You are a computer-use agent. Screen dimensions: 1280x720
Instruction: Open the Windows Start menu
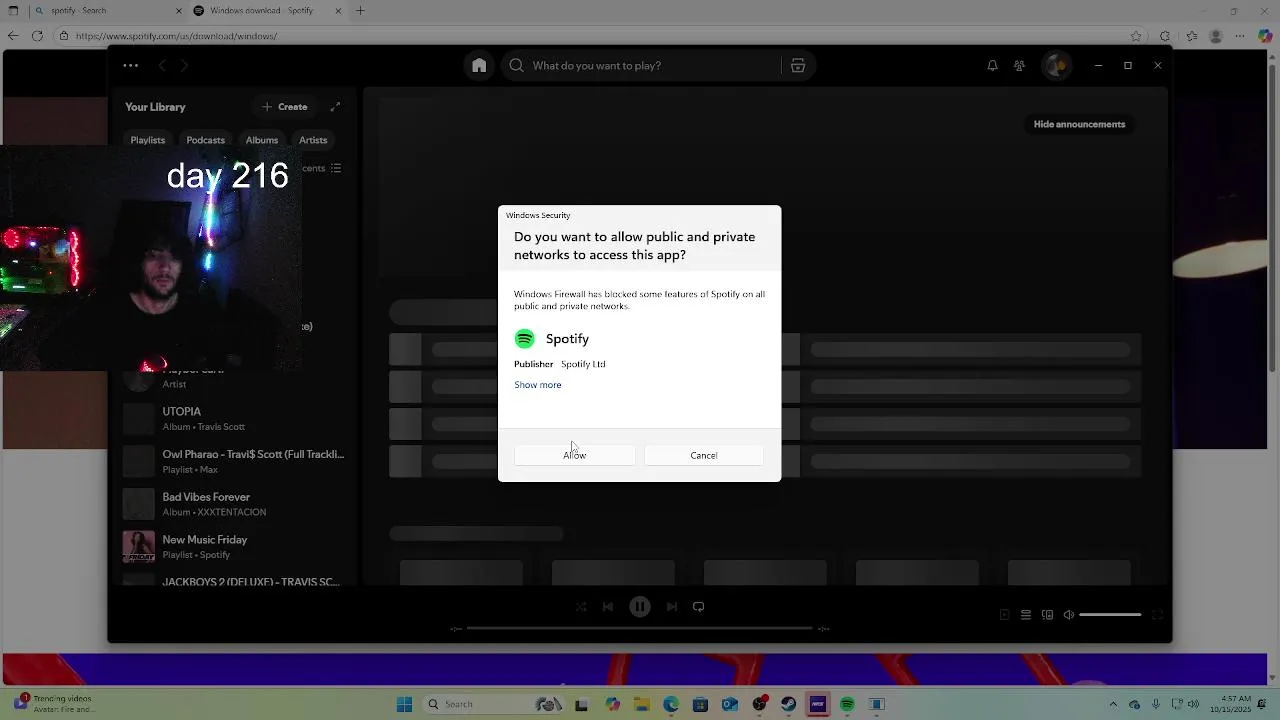(x=404, y=704)
